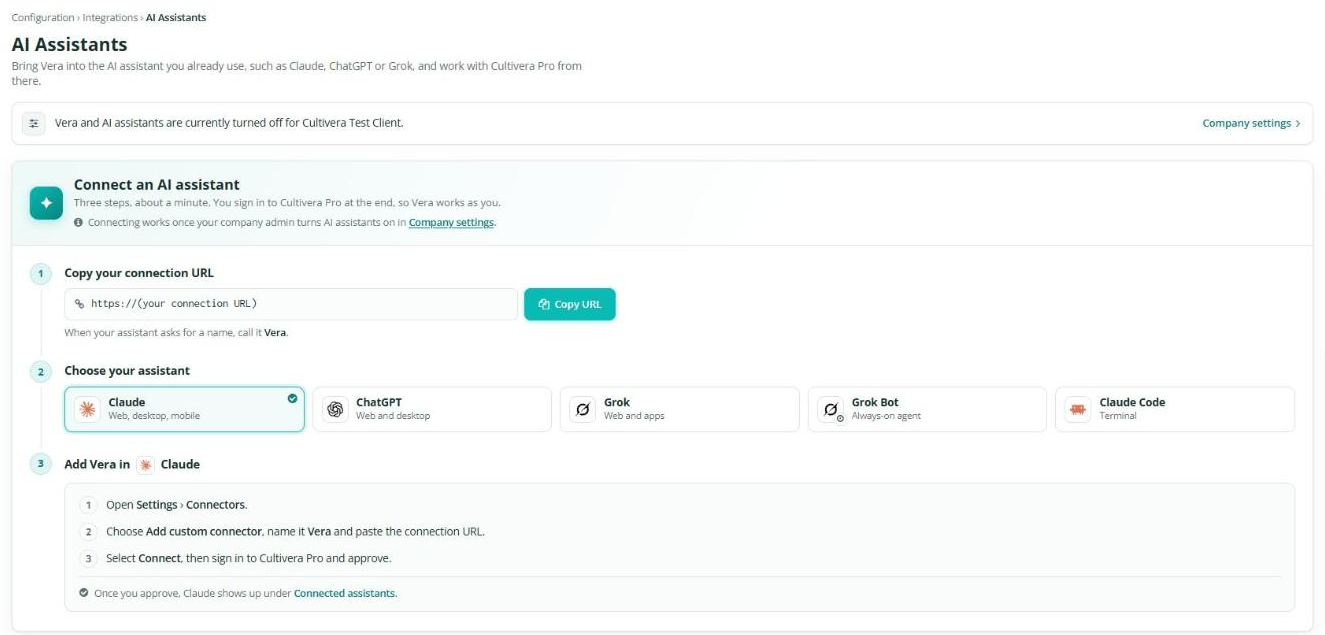The width and height of the screenshot is (1325, 635).
Task: Click the check icon beside Once you approve
Action: coord(83,593)
